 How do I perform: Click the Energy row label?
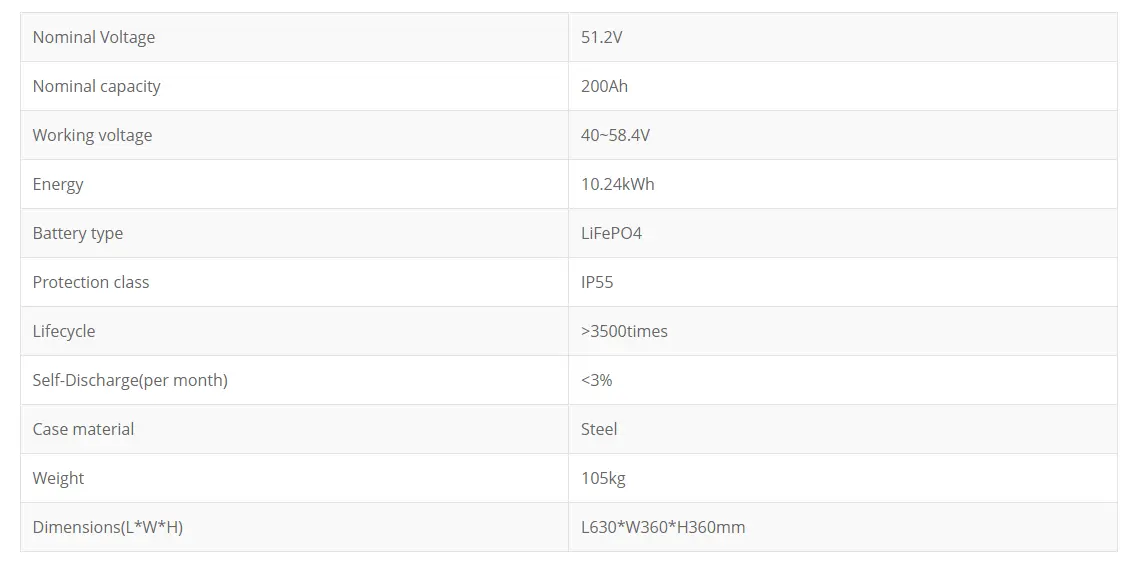click(x=58, y=184)
